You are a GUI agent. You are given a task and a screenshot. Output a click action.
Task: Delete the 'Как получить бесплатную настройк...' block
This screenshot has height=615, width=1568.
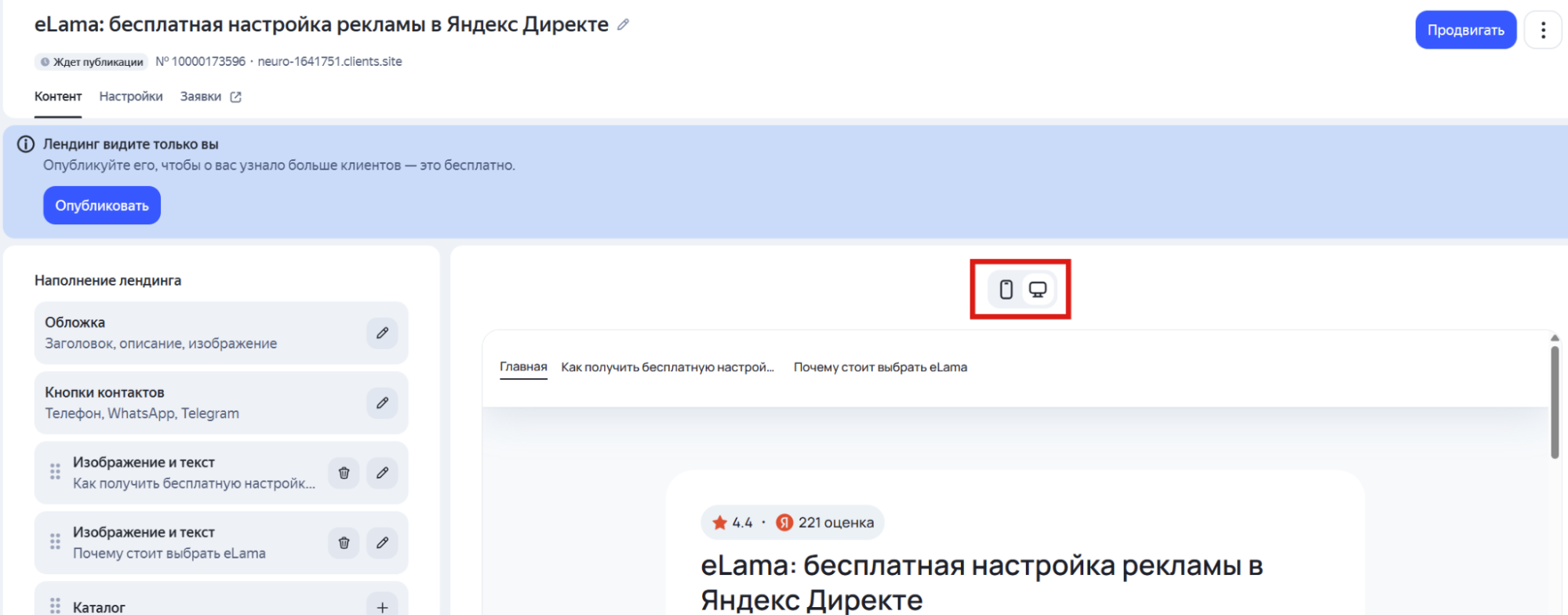[x=344, y=472]
